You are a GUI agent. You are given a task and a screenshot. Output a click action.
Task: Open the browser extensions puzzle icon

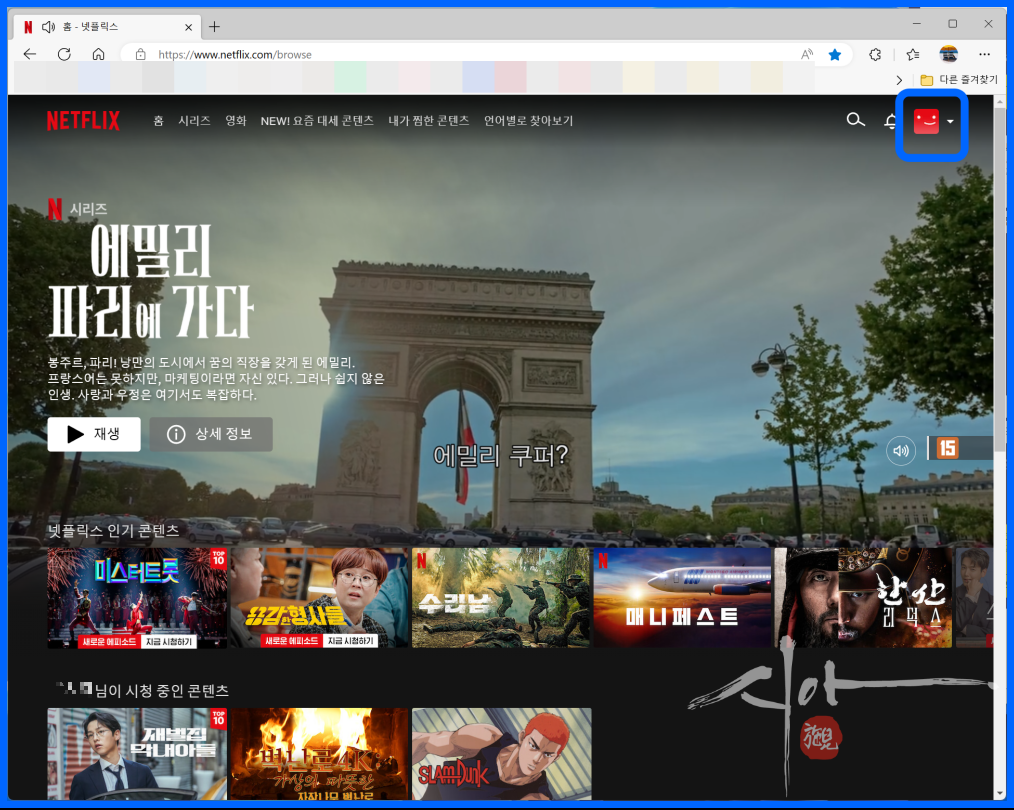875,54
